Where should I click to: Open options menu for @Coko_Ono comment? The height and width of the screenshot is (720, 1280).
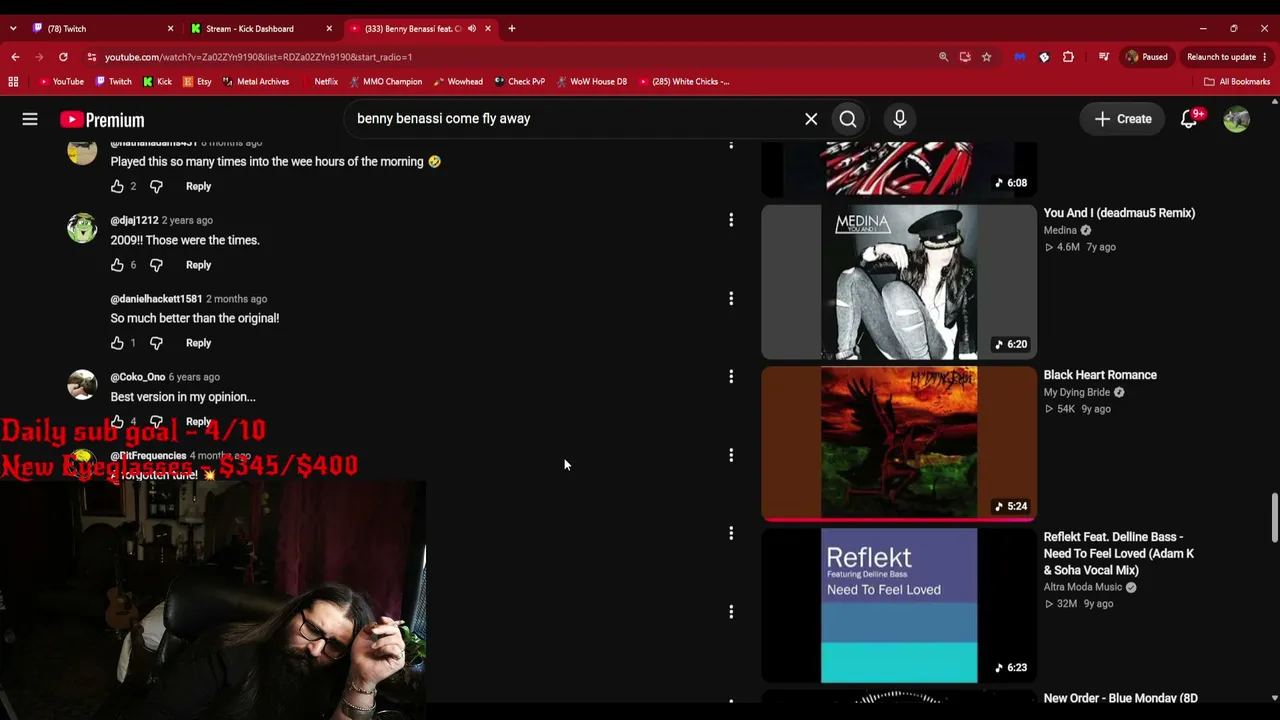point(731,376)
